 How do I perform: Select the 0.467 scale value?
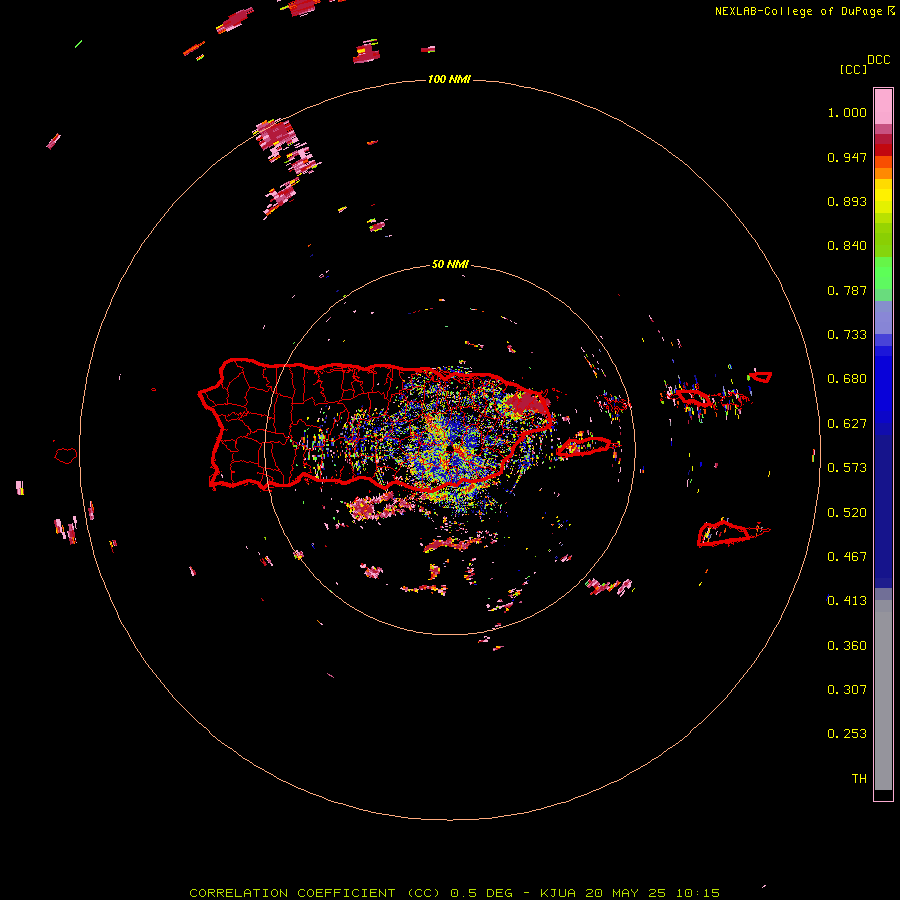pyautogui.click(x=847, y=557)
